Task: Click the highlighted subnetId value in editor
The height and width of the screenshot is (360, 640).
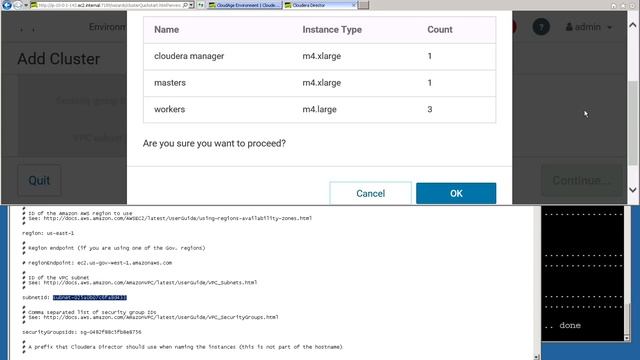Action: 90,298
